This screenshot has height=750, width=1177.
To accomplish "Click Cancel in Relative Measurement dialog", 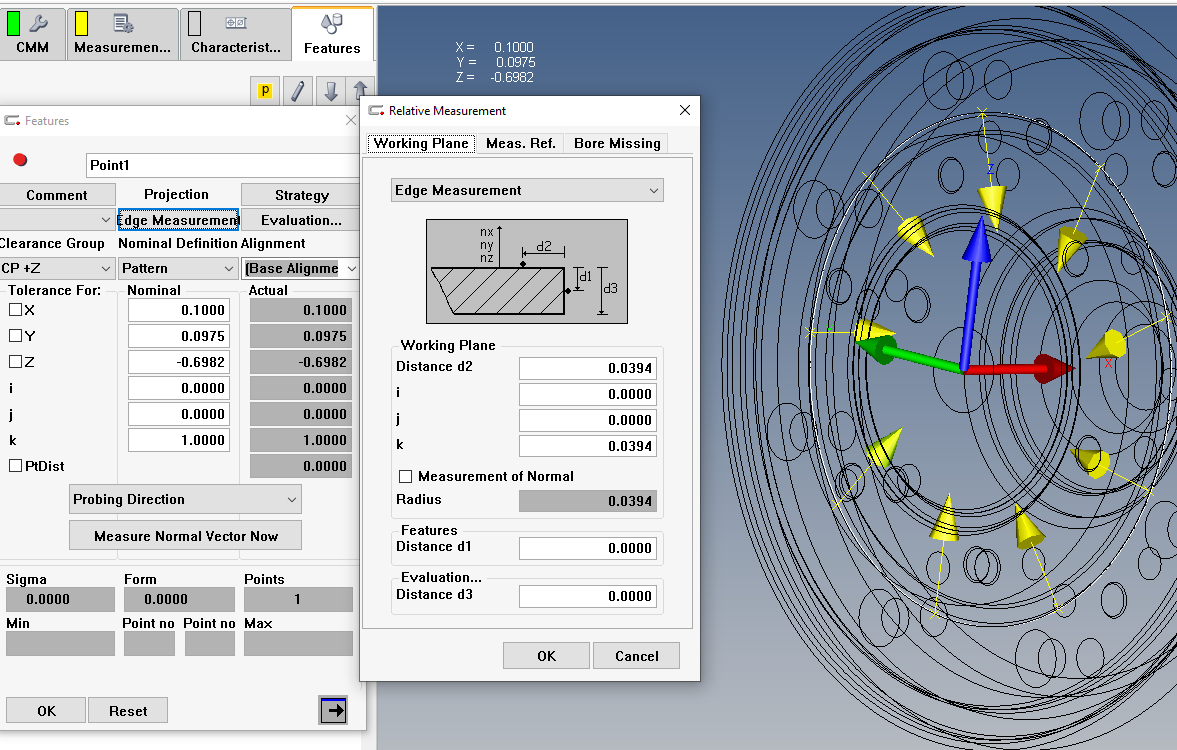I will coord(636,656).
